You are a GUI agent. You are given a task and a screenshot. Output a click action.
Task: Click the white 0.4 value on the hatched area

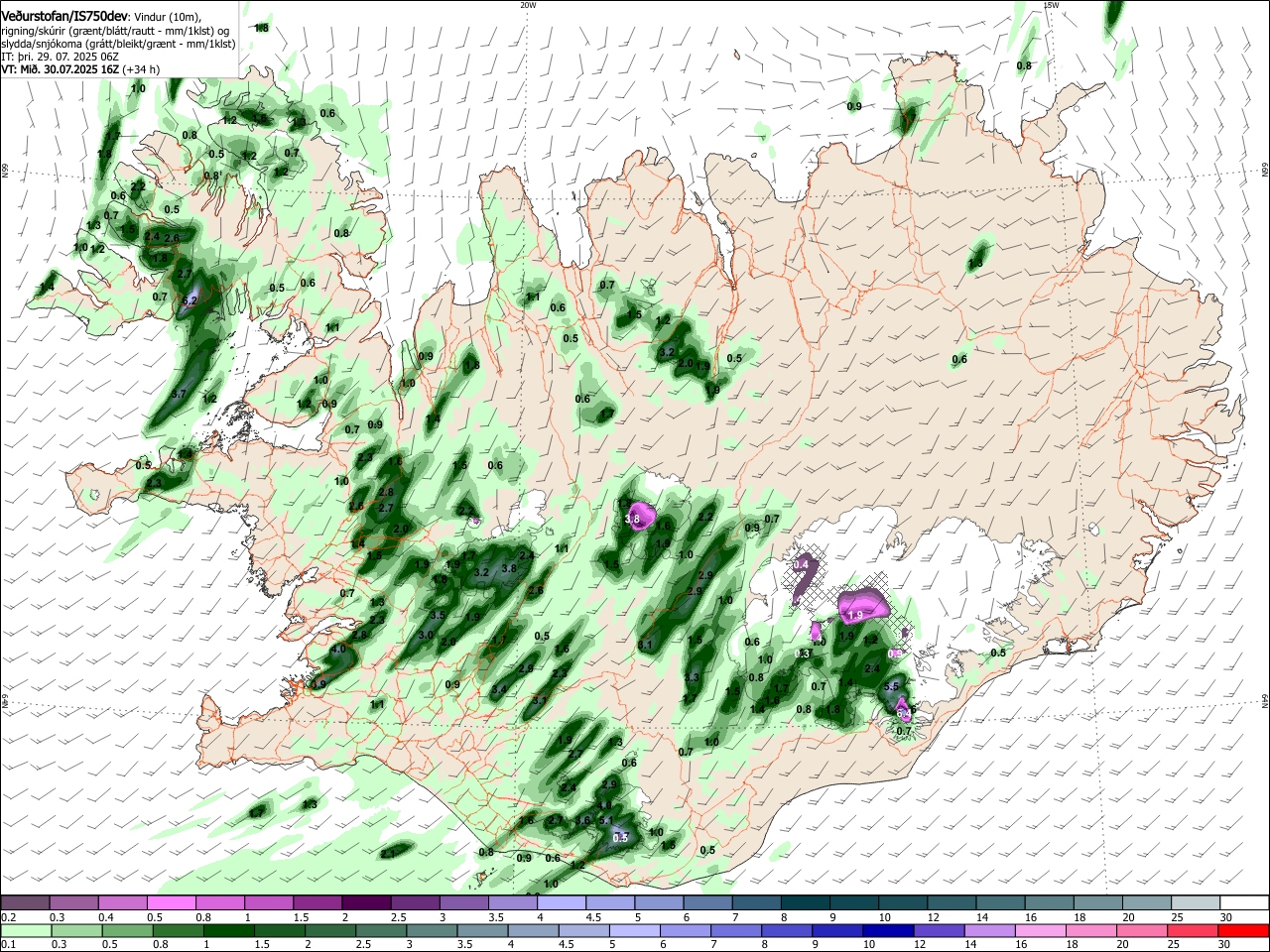point(803,564)
